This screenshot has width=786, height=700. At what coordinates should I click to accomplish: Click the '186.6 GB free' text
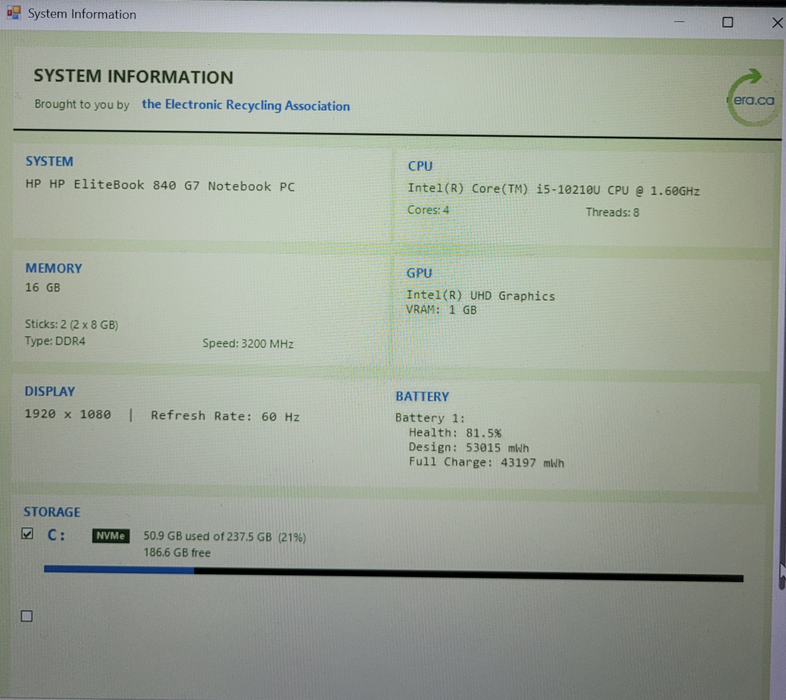tap(177, 553)
